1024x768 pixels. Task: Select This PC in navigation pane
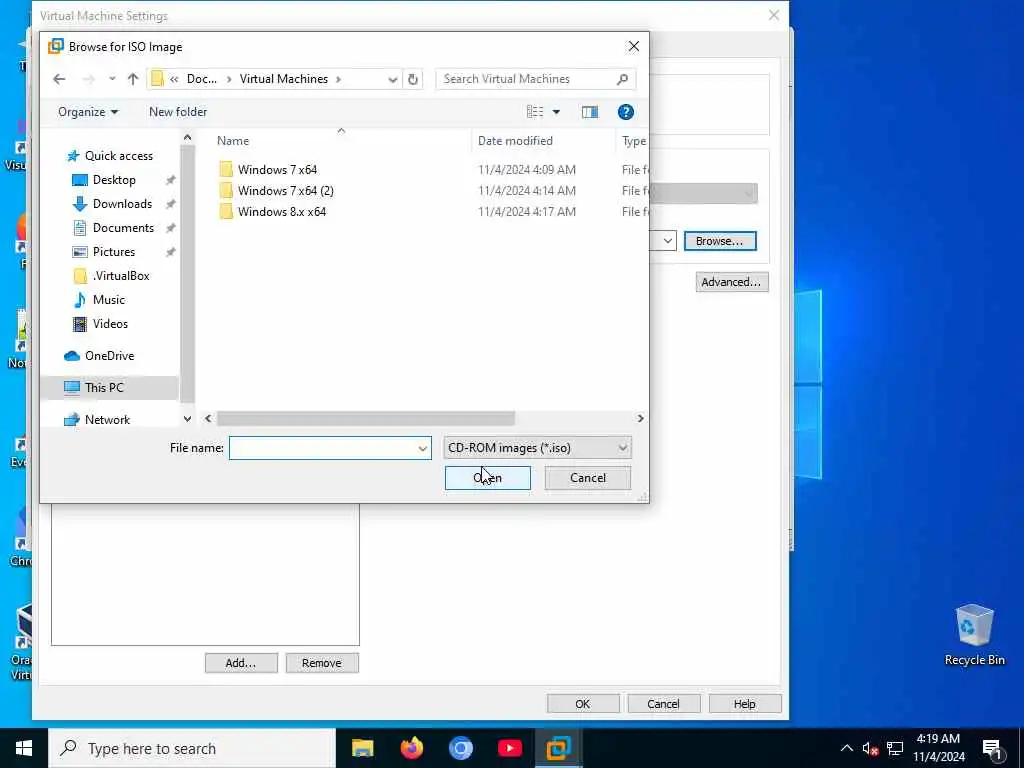point(104,388)
